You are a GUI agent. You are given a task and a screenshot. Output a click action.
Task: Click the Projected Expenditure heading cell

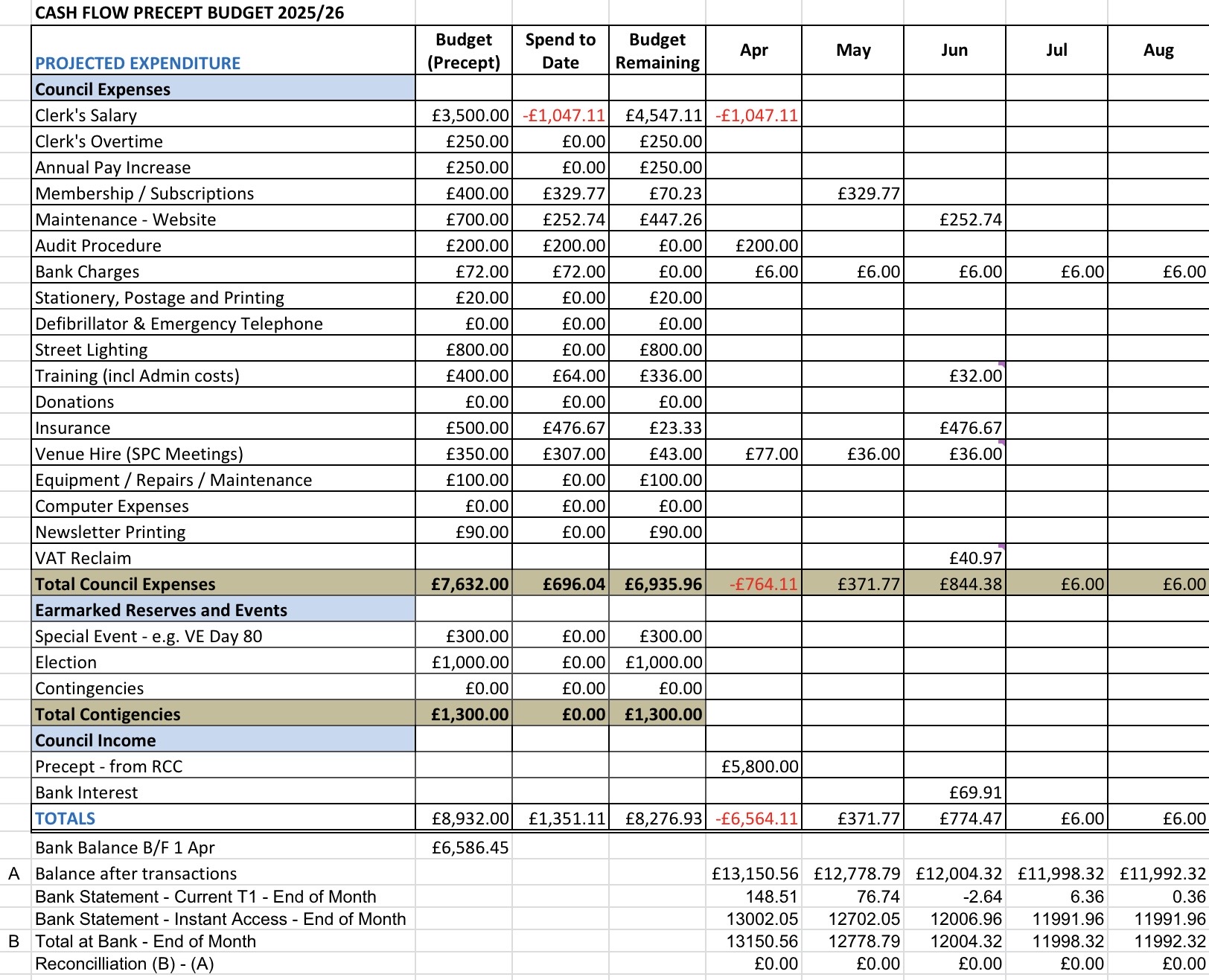pyautogui.click(x=138, y=63)
